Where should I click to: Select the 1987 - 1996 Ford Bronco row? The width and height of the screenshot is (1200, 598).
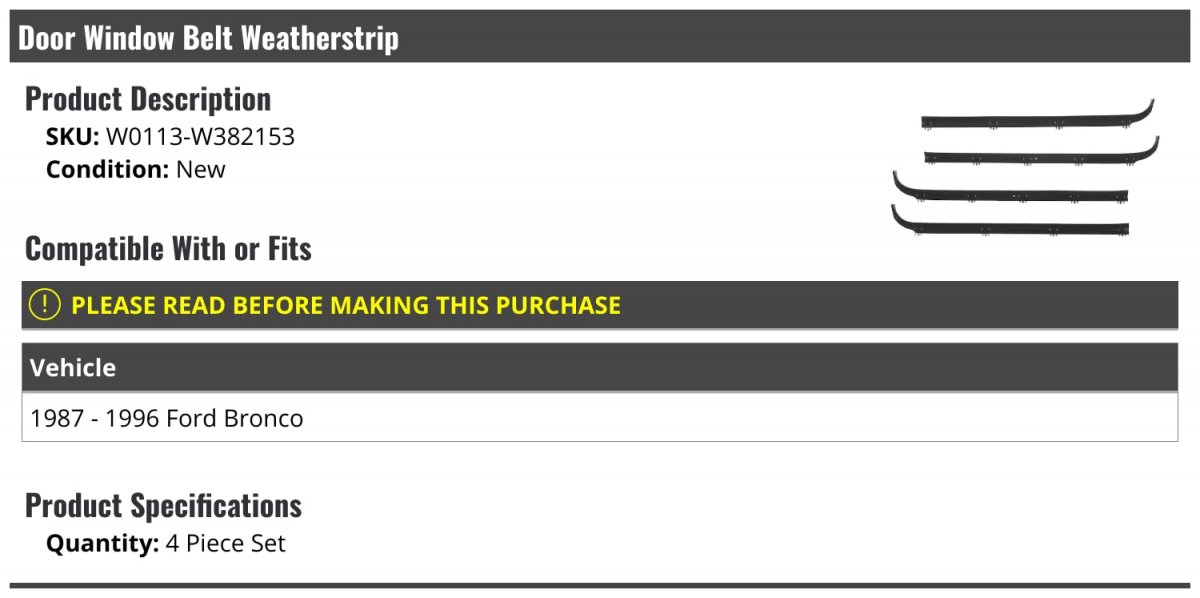point(600,417)
